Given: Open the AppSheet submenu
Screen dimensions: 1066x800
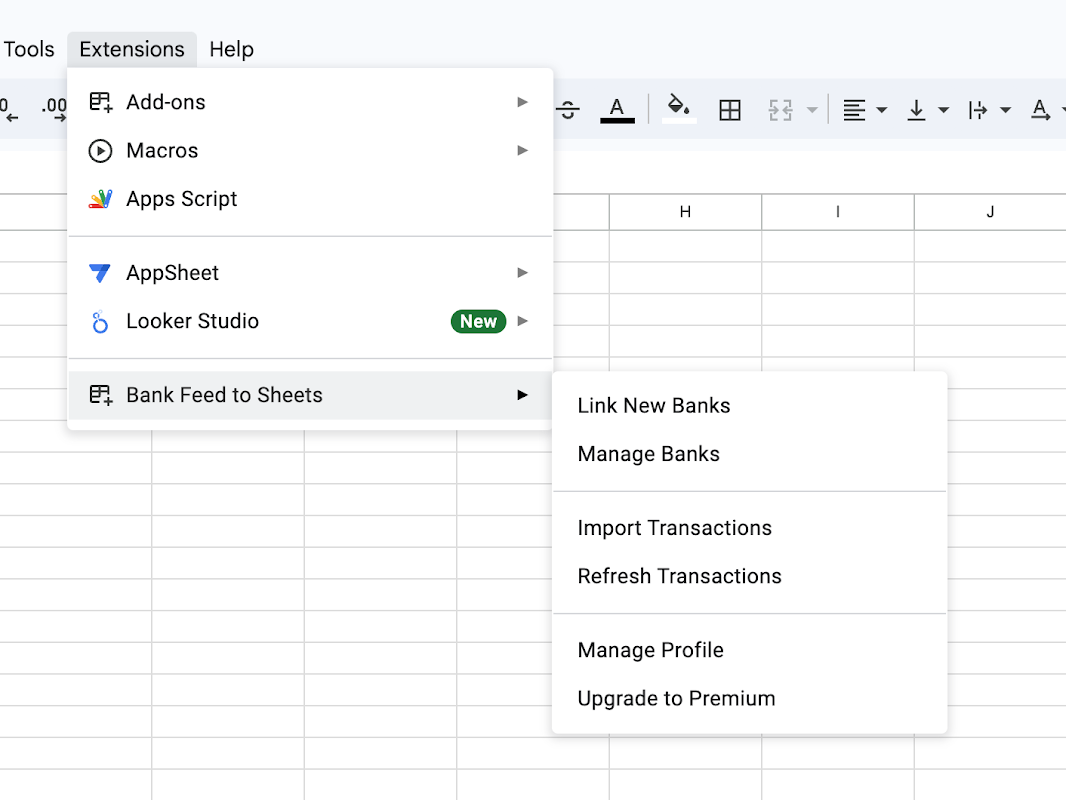Looking at the screenshot, I should pos(310,273).
